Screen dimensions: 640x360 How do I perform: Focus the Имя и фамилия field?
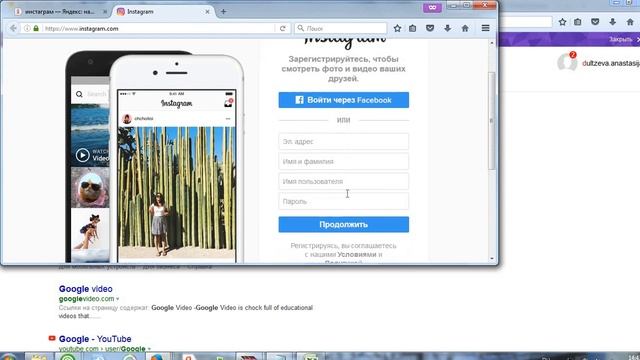[344, 162]
